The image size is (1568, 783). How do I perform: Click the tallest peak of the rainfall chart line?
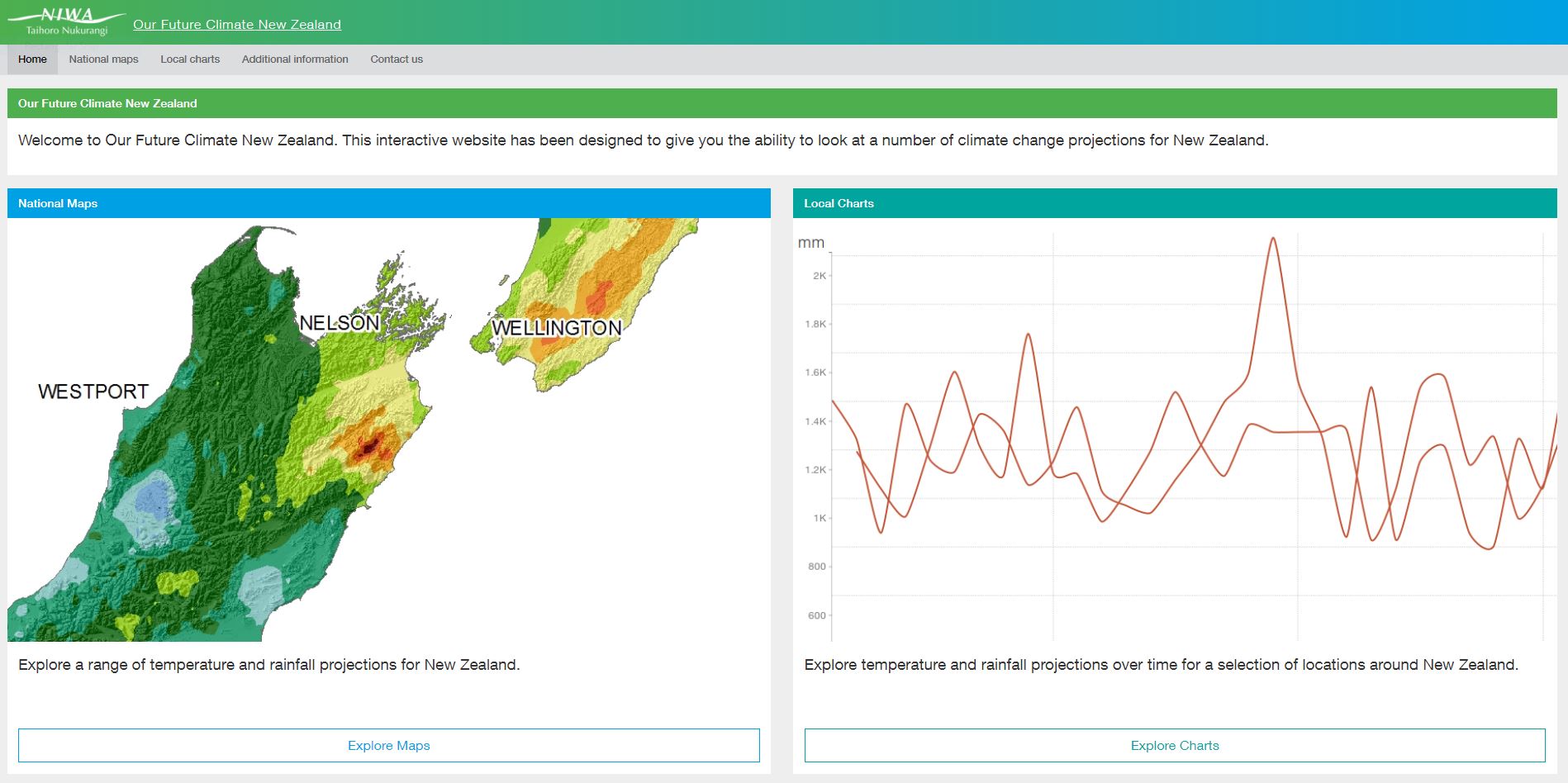pyautogui.click(x=1273, y=240)
